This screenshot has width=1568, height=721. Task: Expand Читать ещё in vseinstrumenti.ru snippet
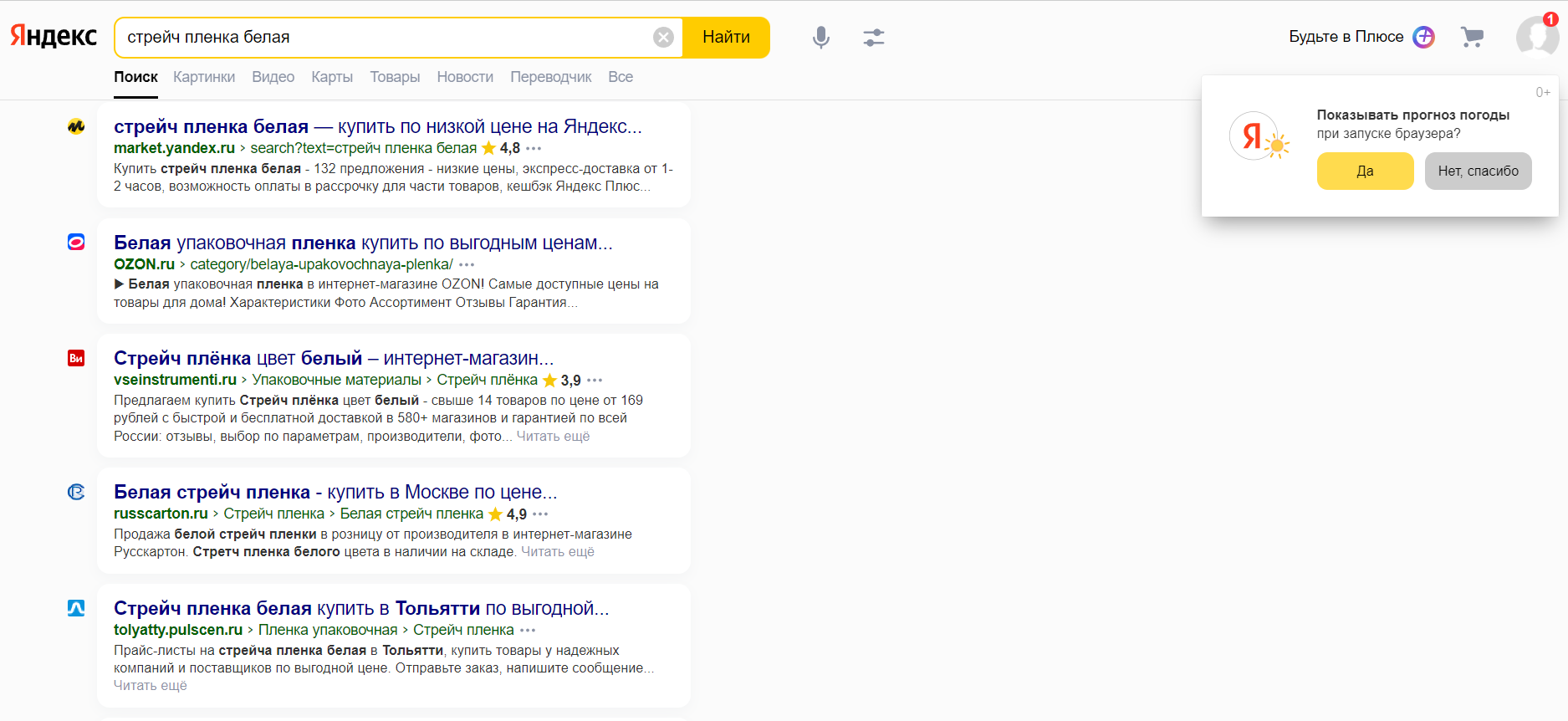pos(553,437)
